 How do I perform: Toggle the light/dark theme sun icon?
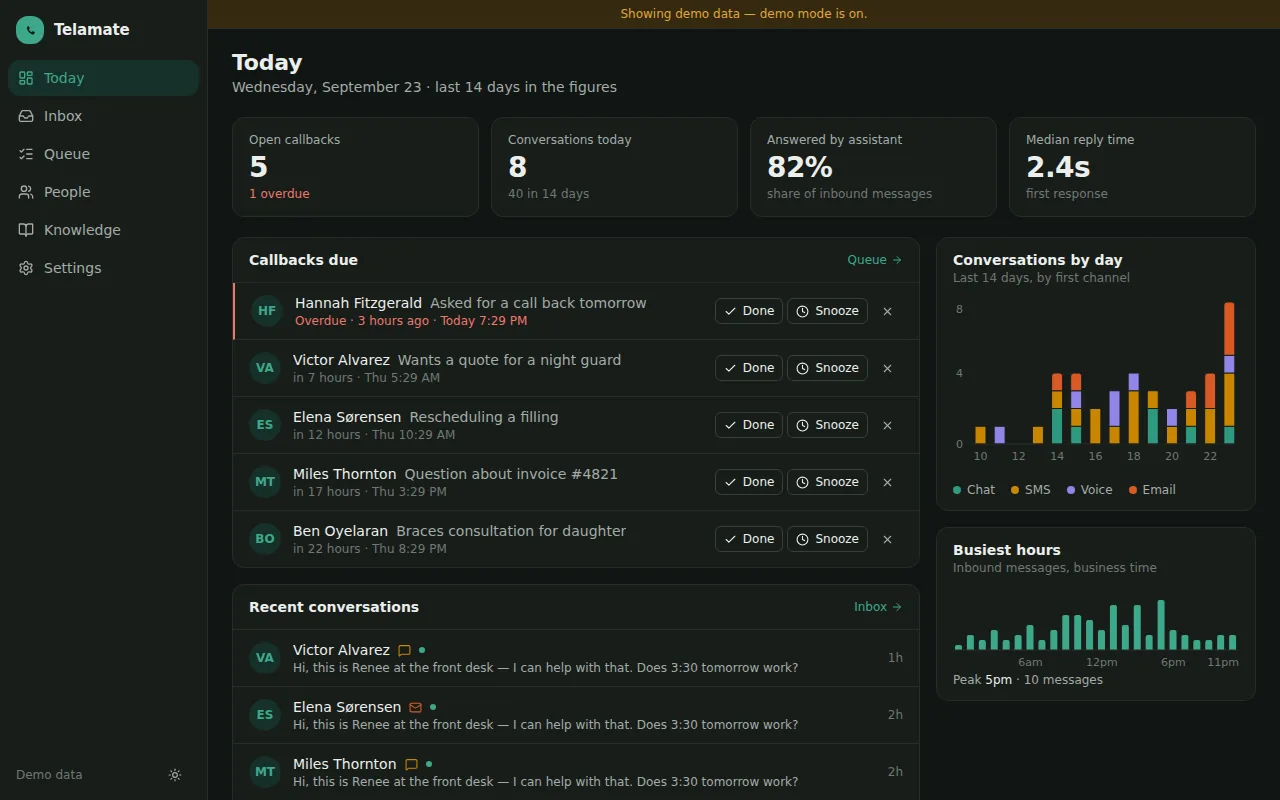[175, 775]
